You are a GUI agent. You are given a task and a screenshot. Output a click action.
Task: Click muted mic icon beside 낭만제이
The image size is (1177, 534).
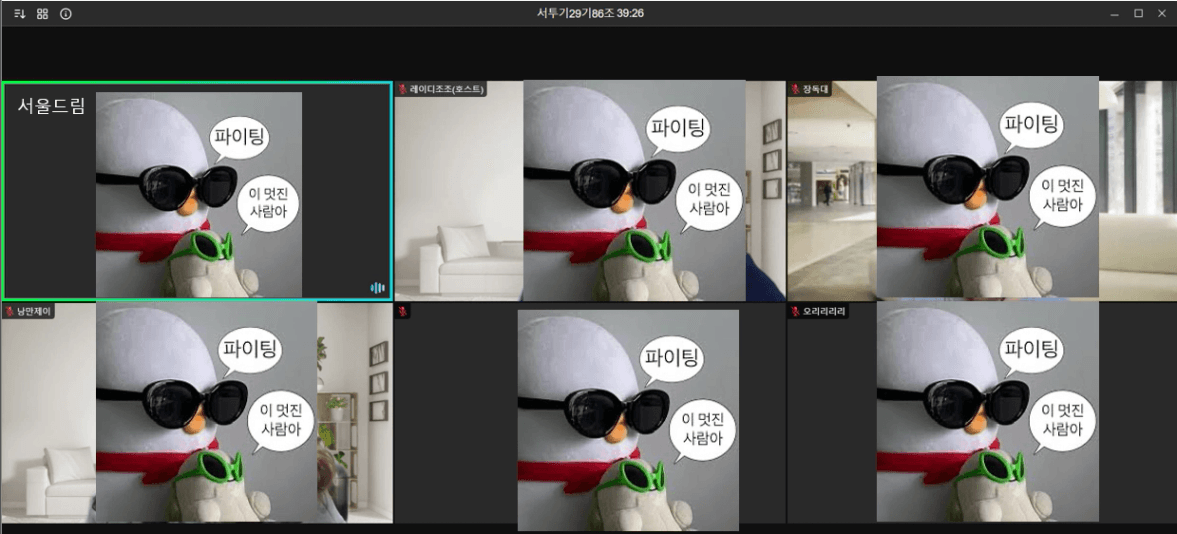[x=10, y=311]
